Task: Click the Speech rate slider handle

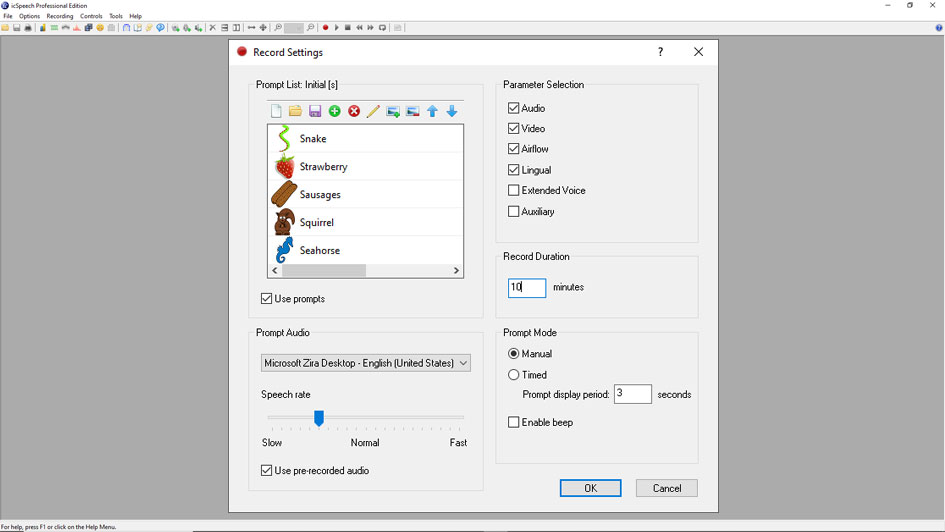Action: [x=319, y=418]
